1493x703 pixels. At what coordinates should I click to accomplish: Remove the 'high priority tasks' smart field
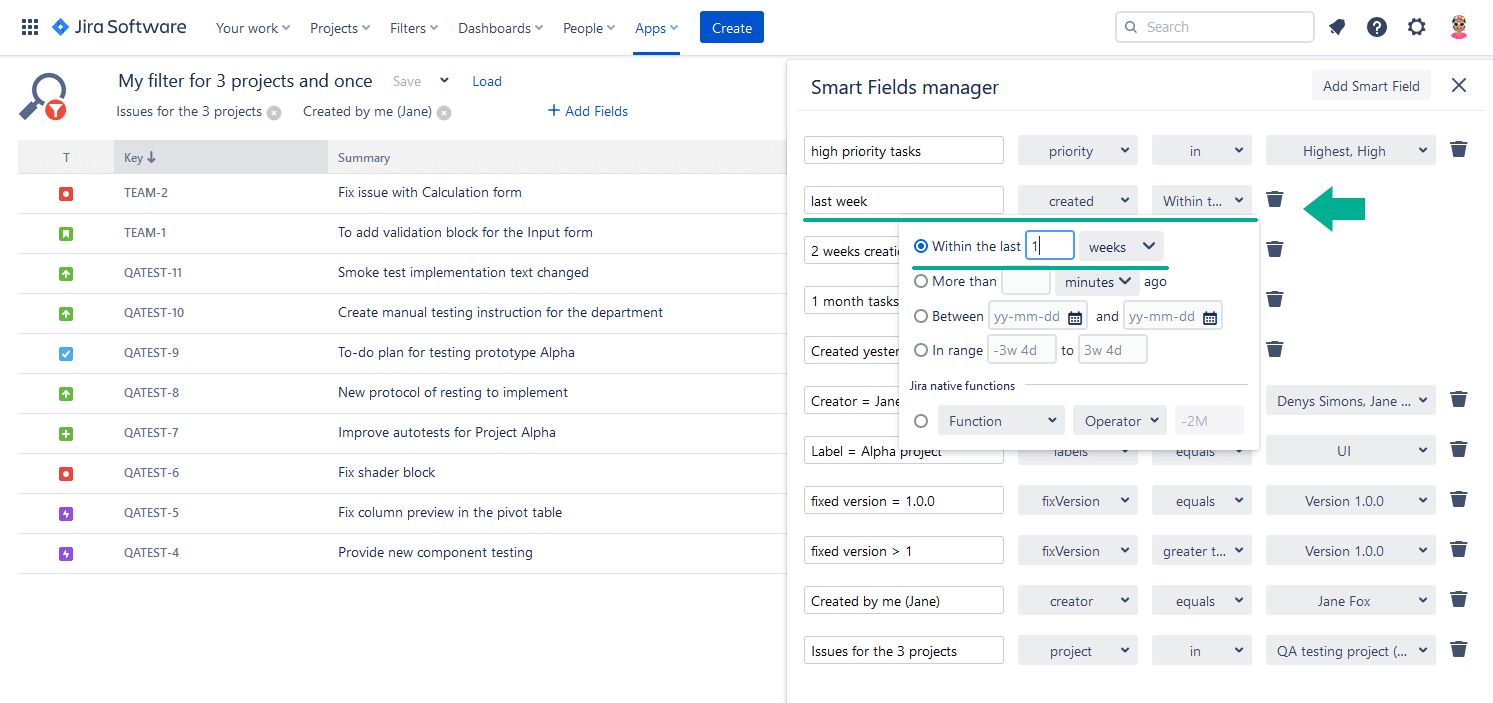(1458, 149)
